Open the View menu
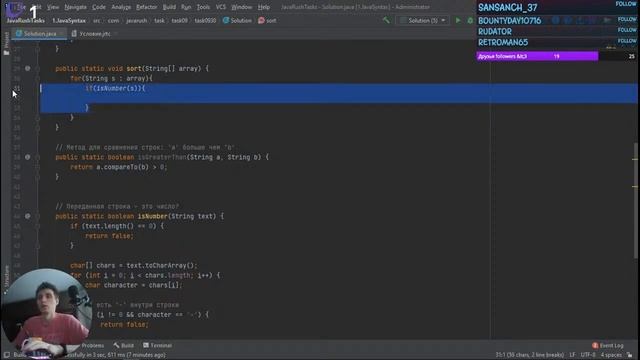Image resolution: width=640 pixels, height=360 pixels. pos(53,7)
